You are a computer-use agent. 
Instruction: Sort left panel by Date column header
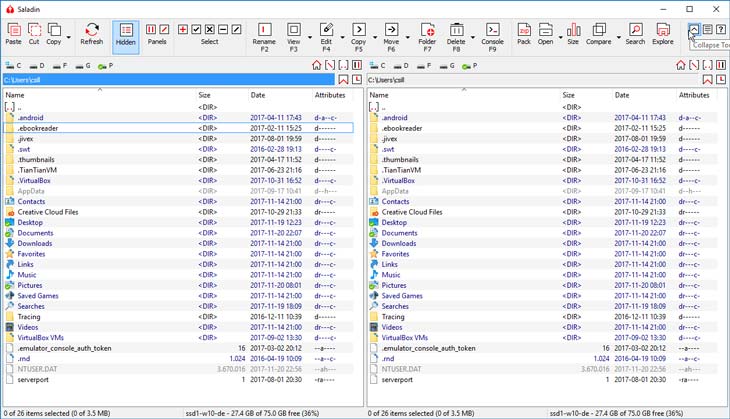click(x=258, y=95)
